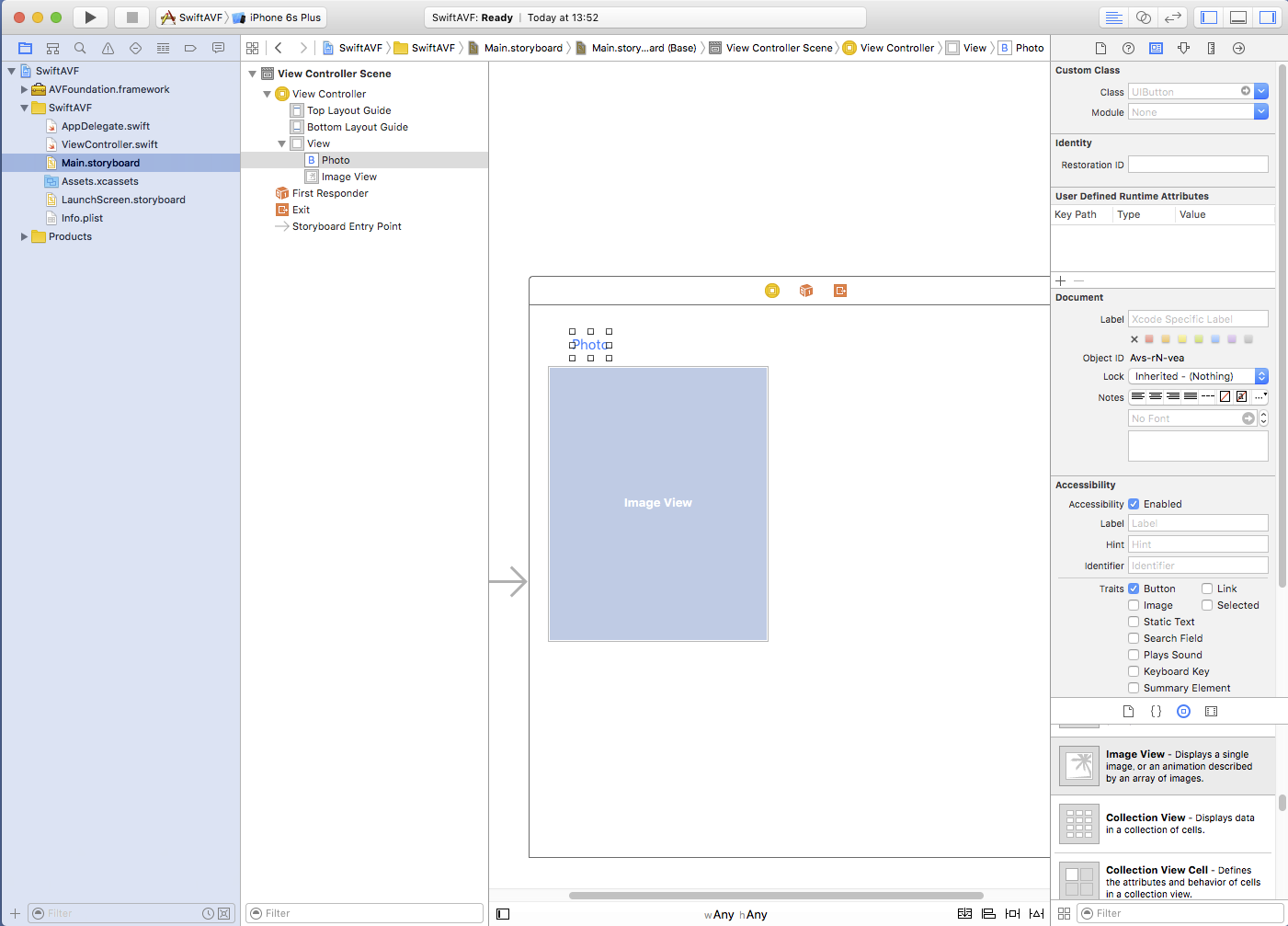Open the Lock Inherited dropdown
The image size is (1288, 926).
pyautogui.click(x=1198, y=376)
